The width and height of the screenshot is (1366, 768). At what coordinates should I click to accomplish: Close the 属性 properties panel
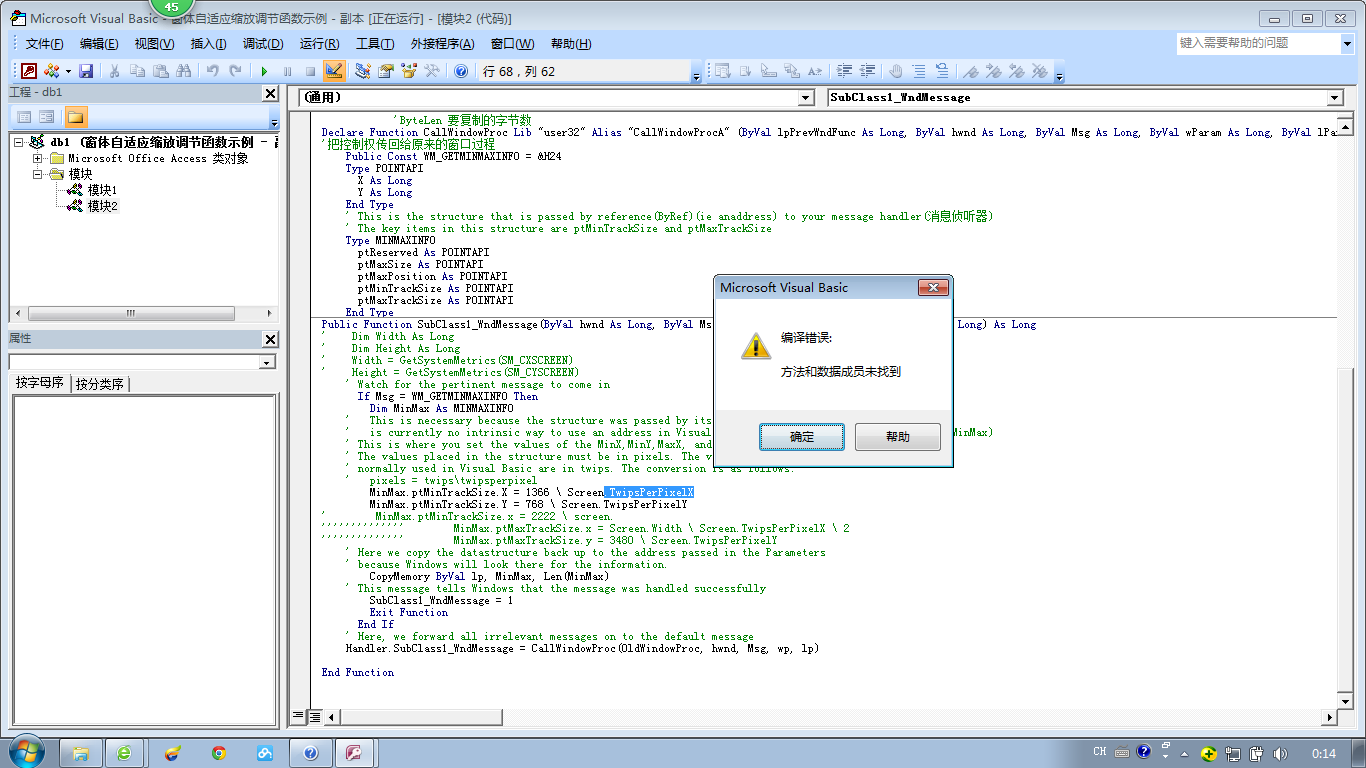[270, 339]
